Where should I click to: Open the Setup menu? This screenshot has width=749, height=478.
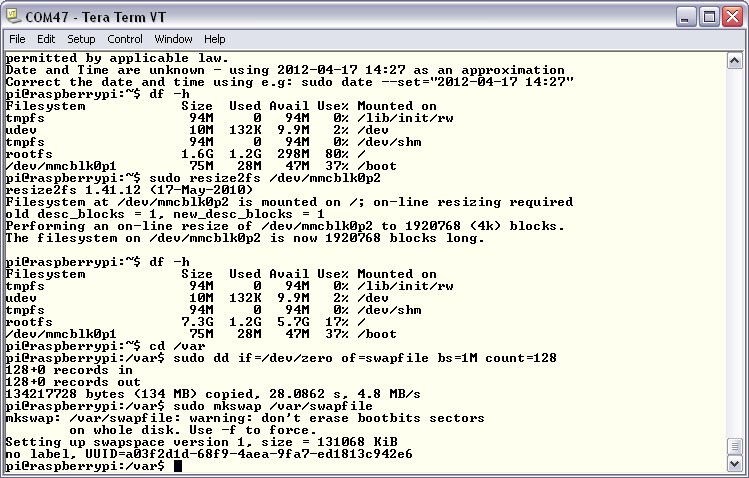pos(81,39)
